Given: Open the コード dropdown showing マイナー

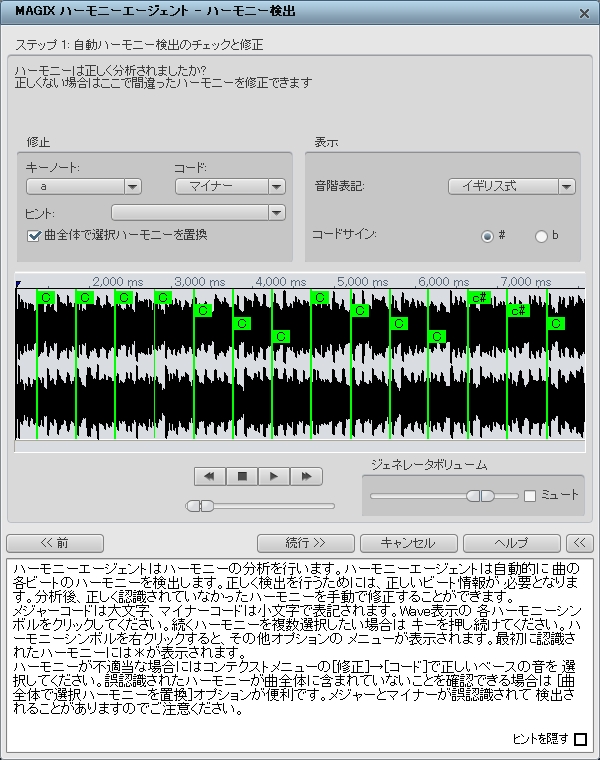Looking at the screenshot, I should (230, 187).
